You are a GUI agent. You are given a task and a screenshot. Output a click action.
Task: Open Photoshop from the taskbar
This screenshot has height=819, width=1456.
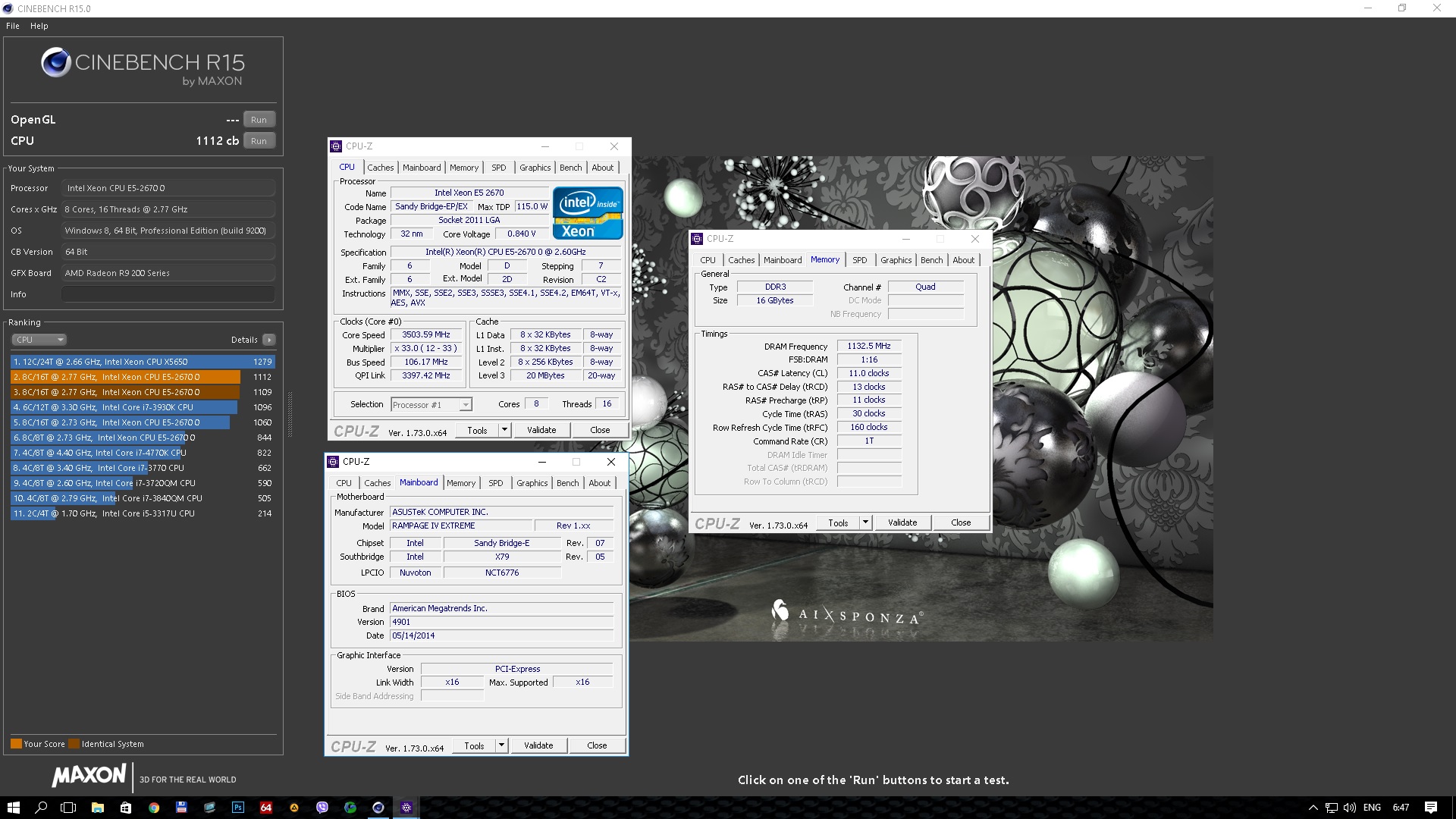point(237,808)
